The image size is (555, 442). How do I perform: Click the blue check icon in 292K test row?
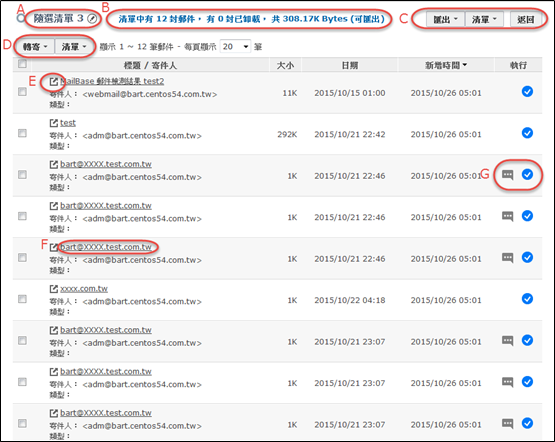point(527,133)
